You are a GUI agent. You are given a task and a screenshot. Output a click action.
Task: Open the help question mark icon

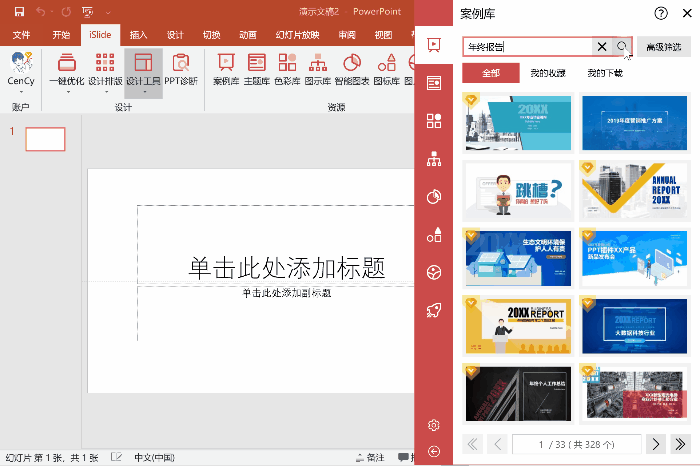[x=661, y=13]
